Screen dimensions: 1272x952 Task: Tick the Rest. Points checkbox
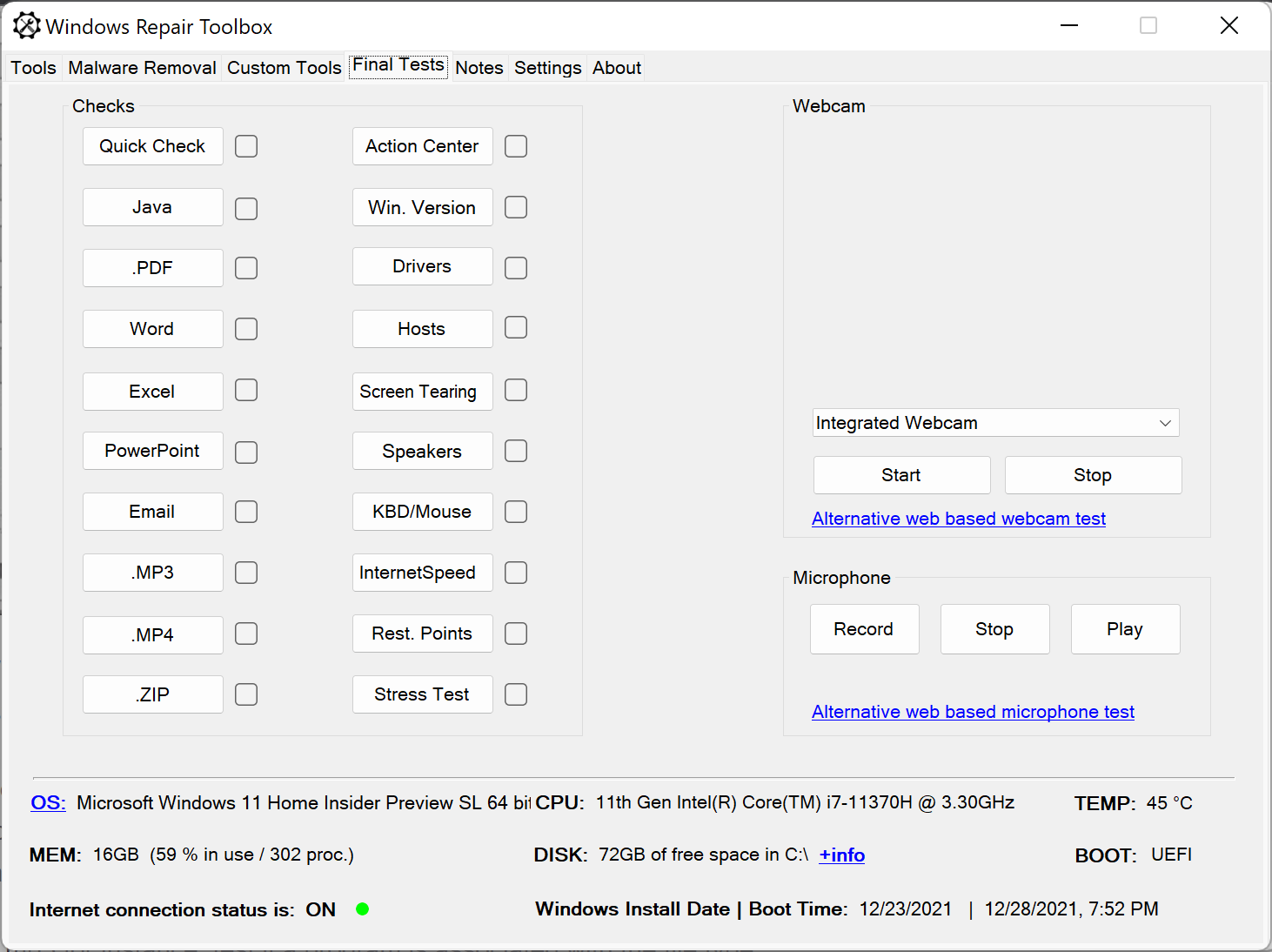click(x=516, y=634)
